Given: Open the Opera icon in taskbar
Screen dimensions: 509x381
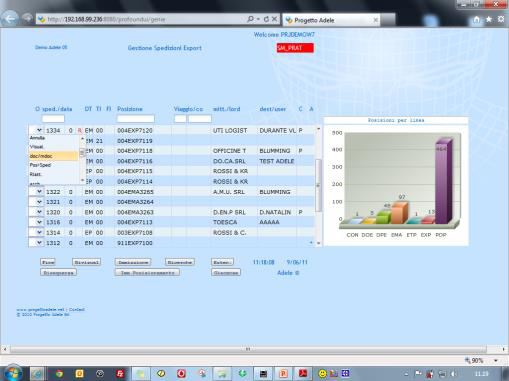Looking at the screenshot, I should 181,374.
